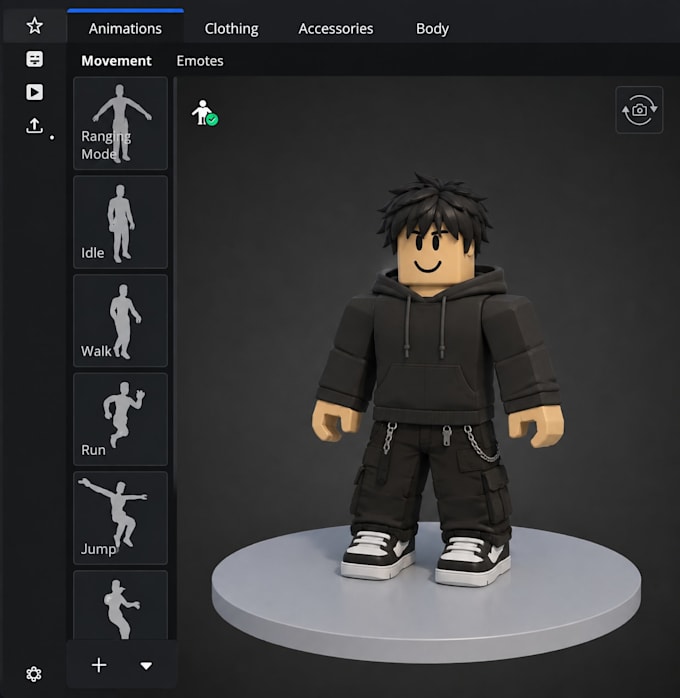680x698 pixels.
Task: Select the partially visible tile below Jump
Action: tap(120, 605)
